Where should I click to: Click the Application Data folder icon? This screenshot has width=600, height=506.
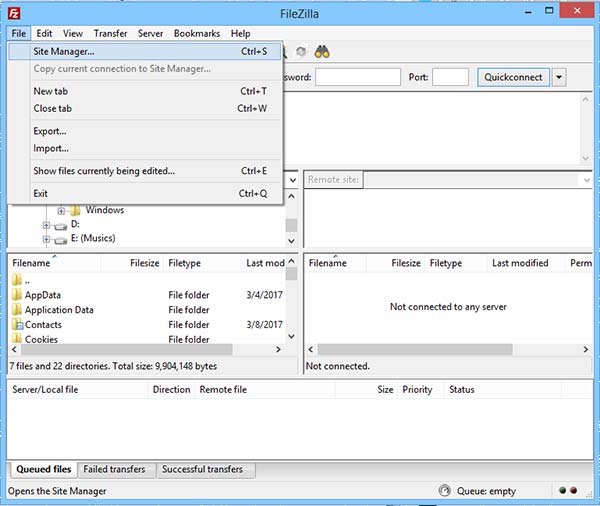tap(16, 309)
